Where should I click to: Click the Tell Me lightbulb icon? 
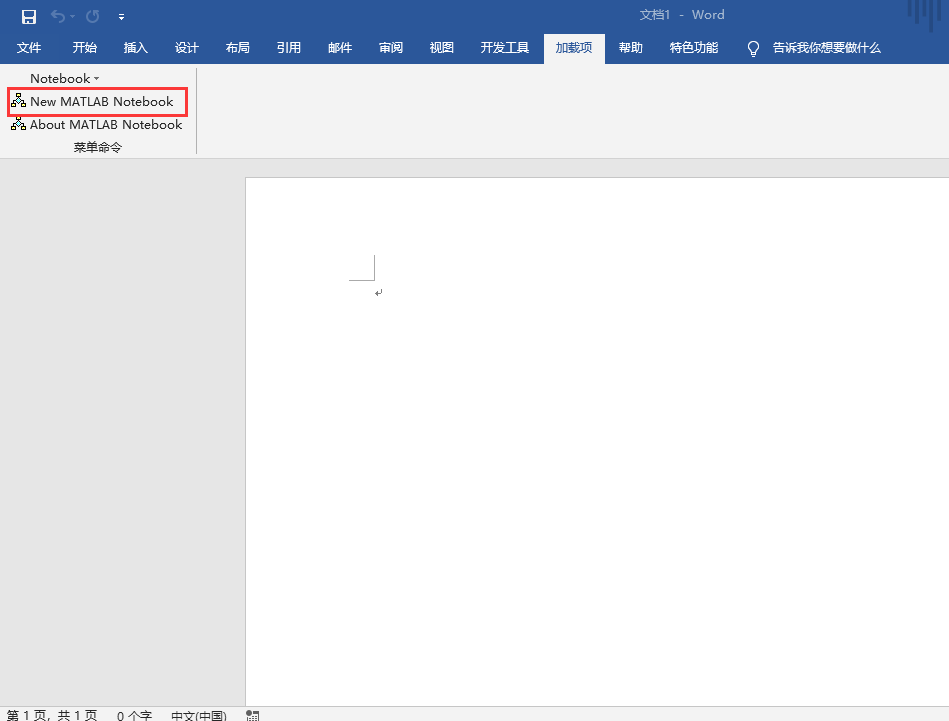753,47
